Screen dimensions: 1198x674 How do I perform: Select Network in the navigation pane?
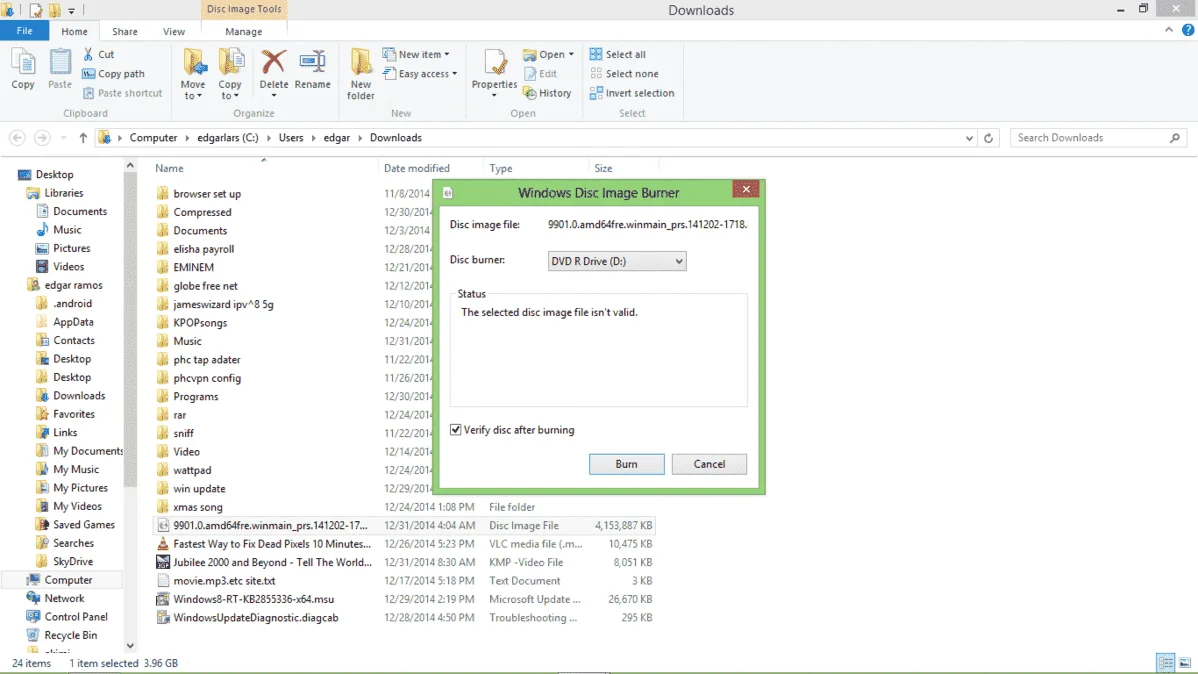64,598
